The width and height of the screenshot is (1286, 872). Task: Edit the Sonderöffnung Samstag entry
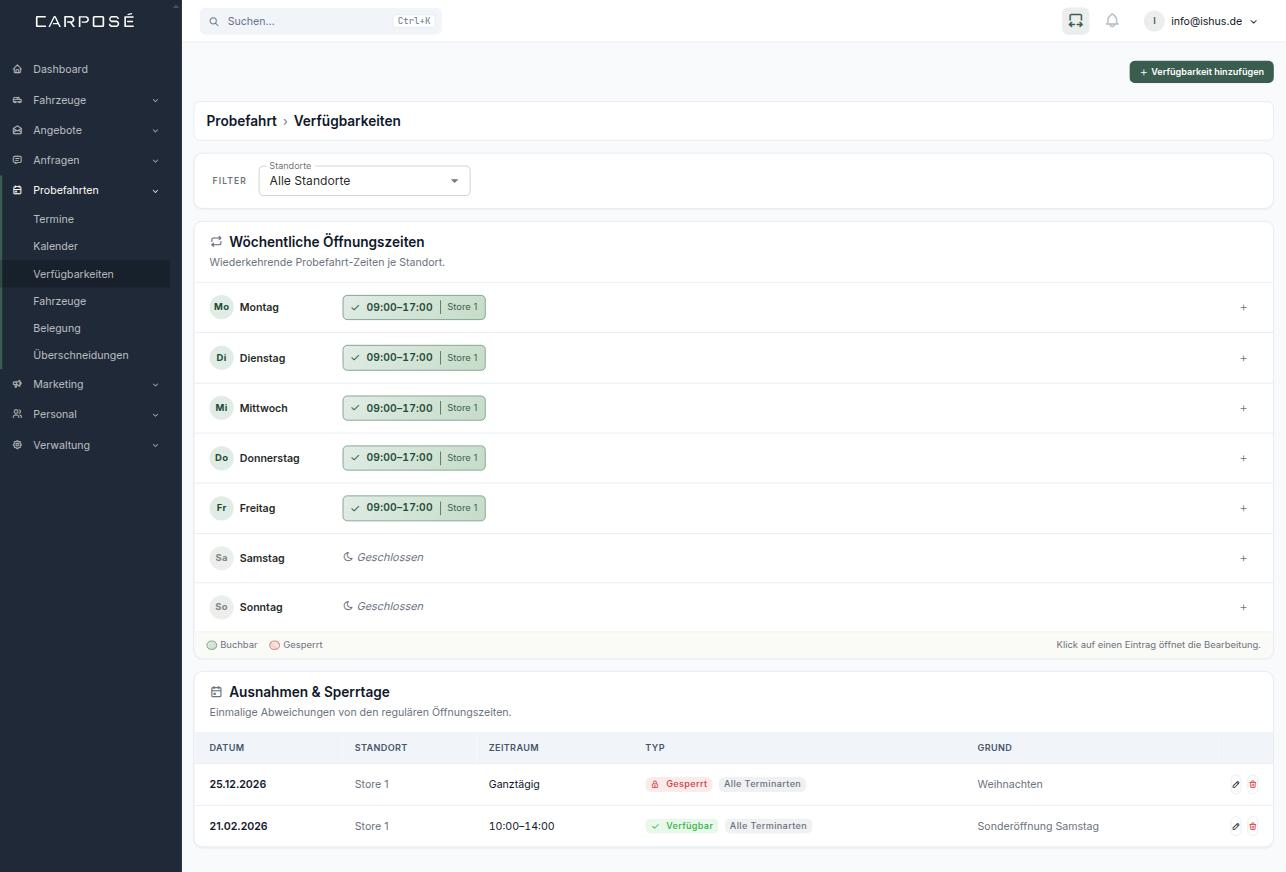pos(1236,827)
